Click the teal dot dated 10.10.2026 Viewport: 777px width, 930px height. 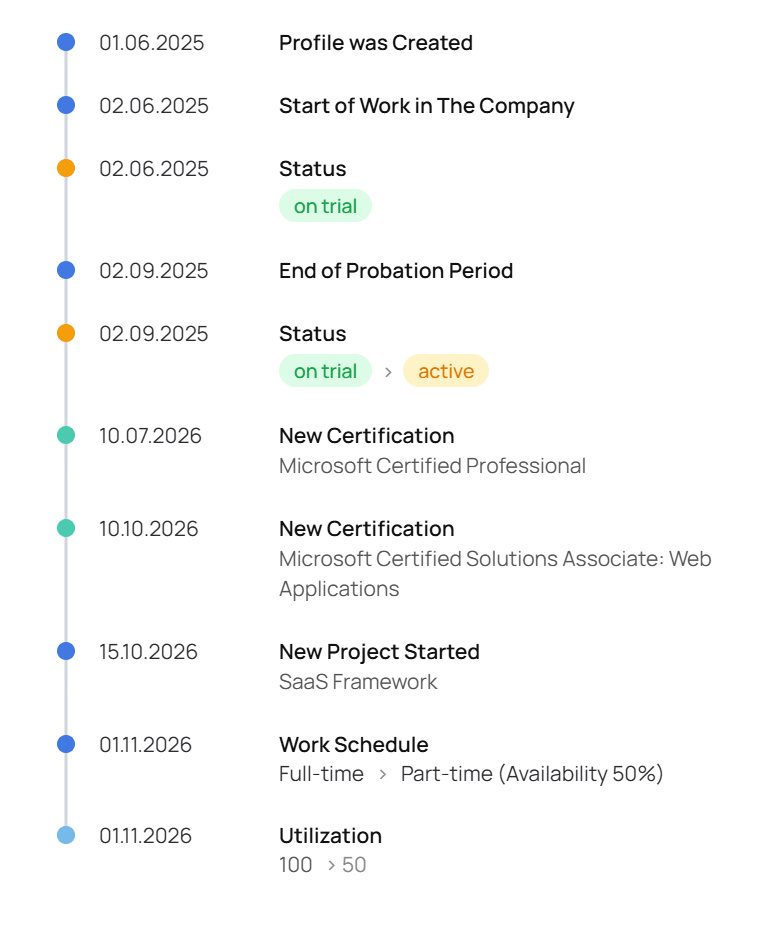coord(66,528)
